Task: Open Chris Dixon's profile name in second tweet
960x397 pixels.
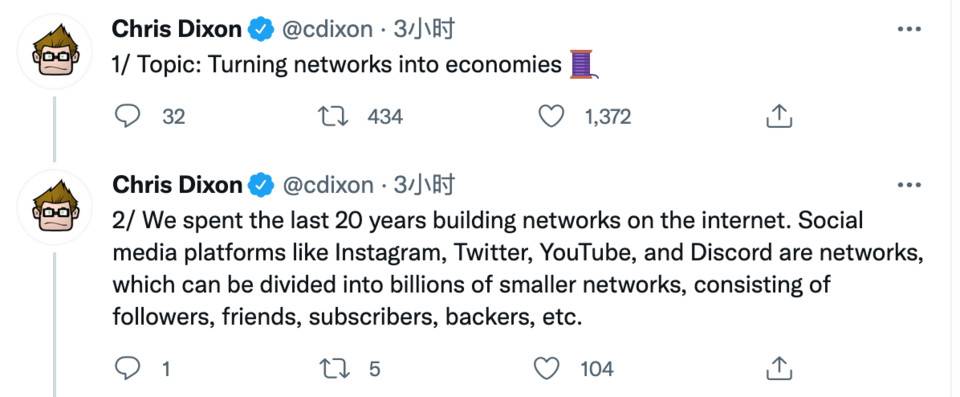Action: coord(178,185)
